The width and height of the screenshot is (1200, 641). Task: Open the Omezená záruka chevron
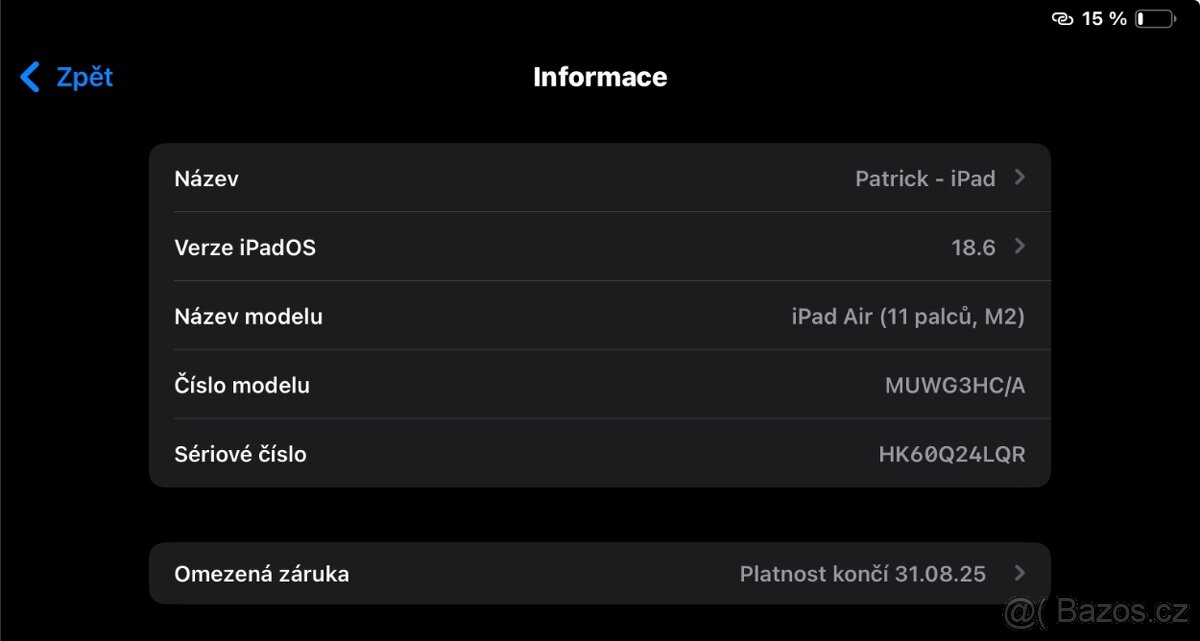click(x=1020, y=573)
